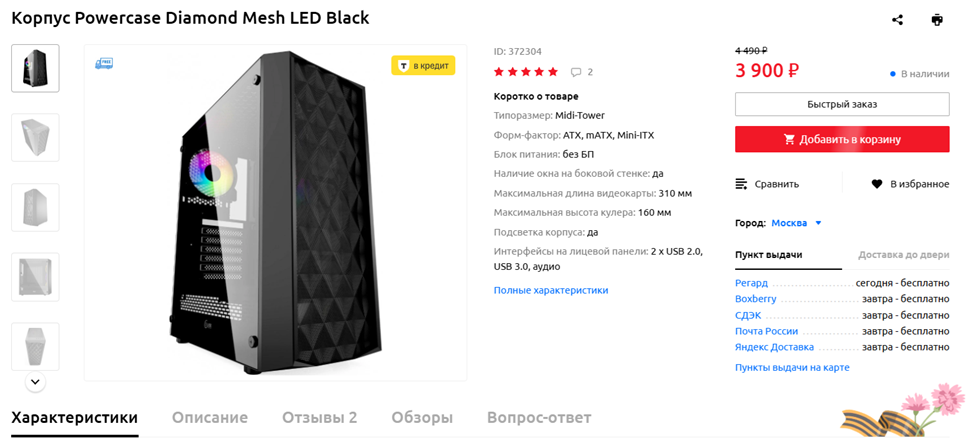Viewport: 974px width, 444px height.
Task: Open the reviews comment icon
Action: pos(576,72)
